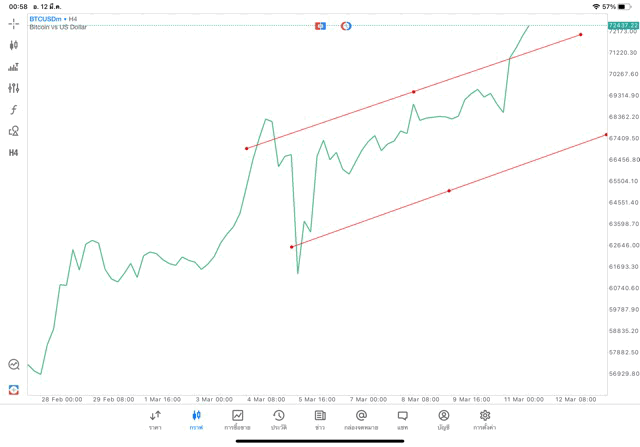Image resolution: width=640 pixels, height=447 pixels.
Task: Open the กล่องจดหมาย (Mailbox) tab
Action: (361, 420)
